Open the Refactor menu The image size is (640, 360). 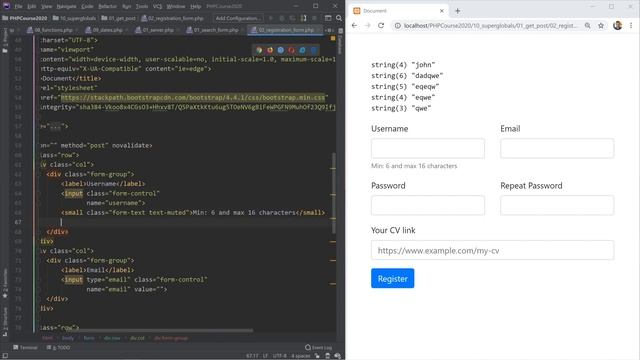coord(108,6)
